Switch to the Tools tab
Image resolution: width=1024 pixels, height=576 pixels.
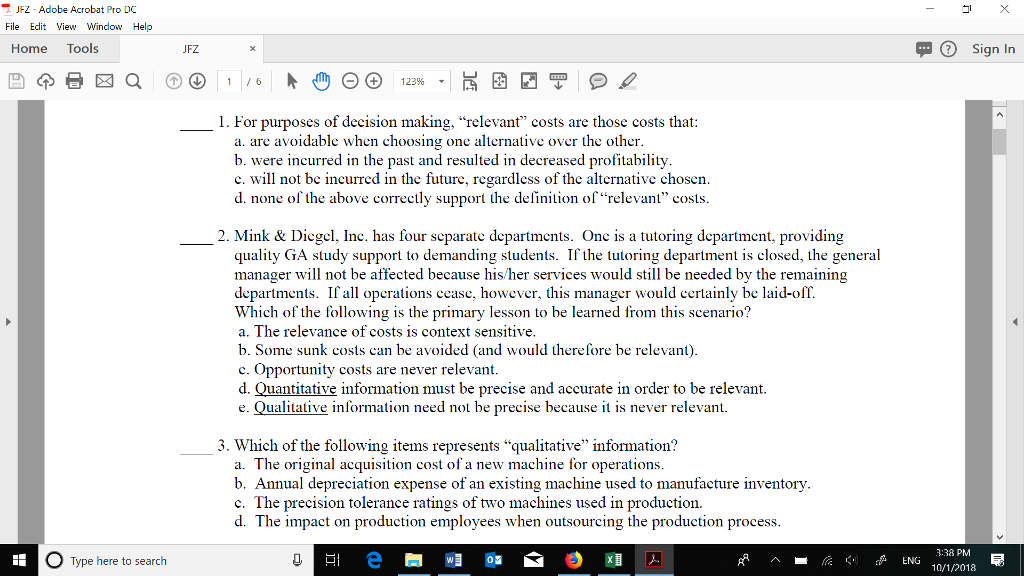click(x=82, y=48)
